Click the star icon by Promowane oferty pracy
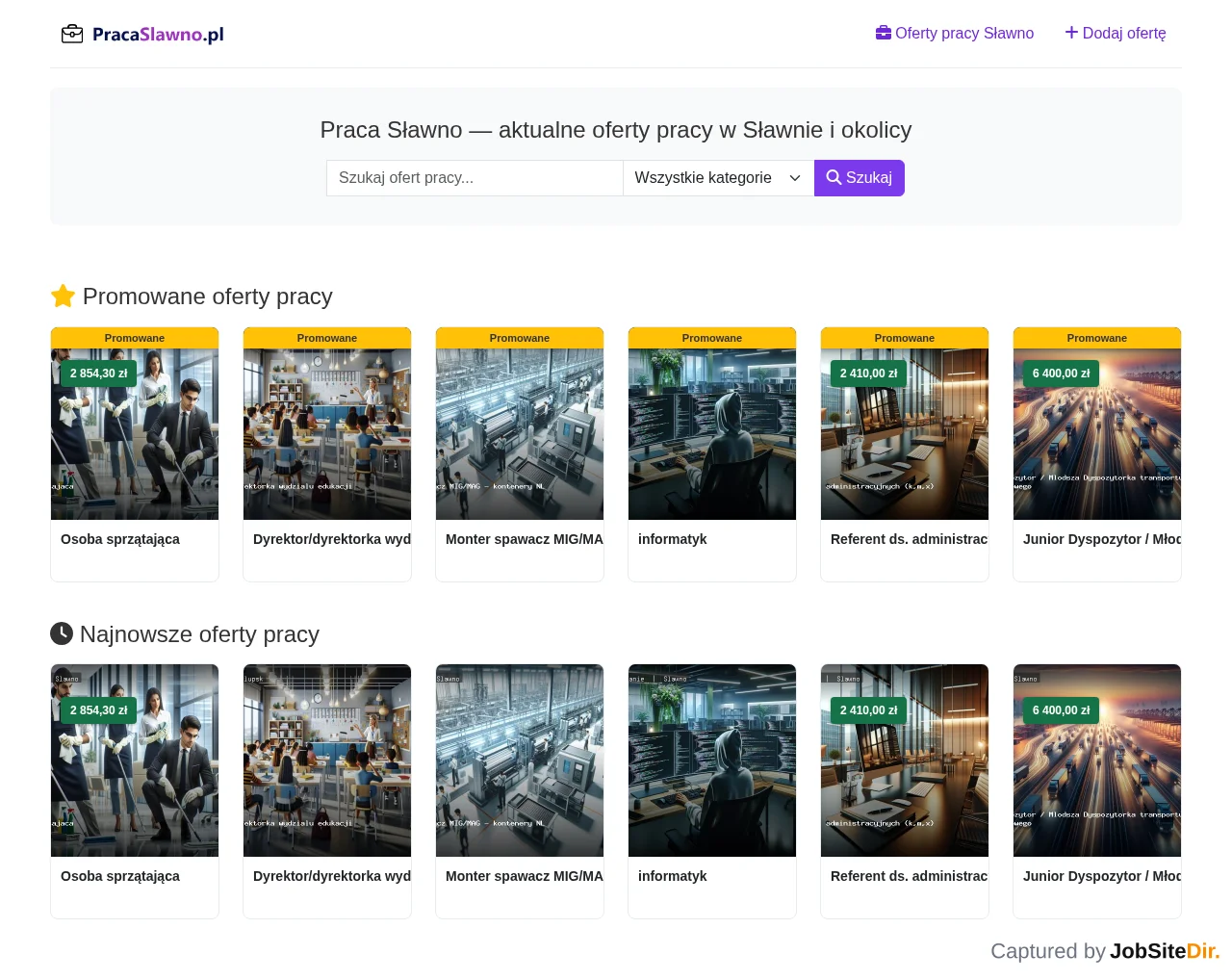 63,297
